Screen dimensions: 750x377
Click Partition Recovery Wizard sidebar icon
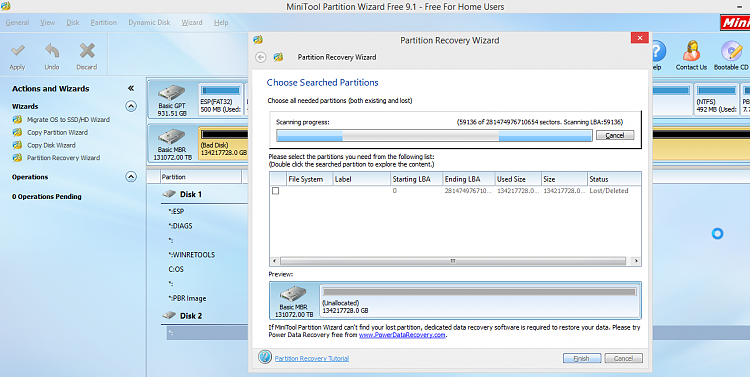pos(17,158)
